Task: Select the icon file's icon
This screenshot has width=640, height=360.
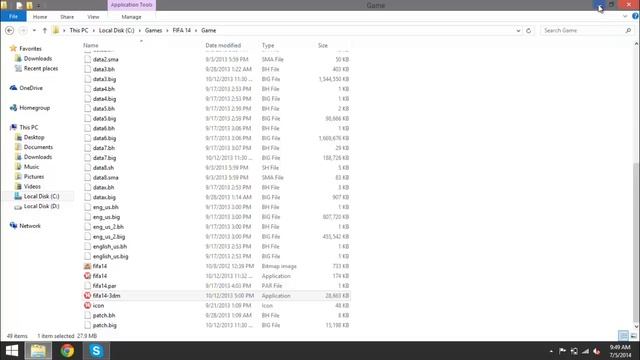Action: [87, 306]
